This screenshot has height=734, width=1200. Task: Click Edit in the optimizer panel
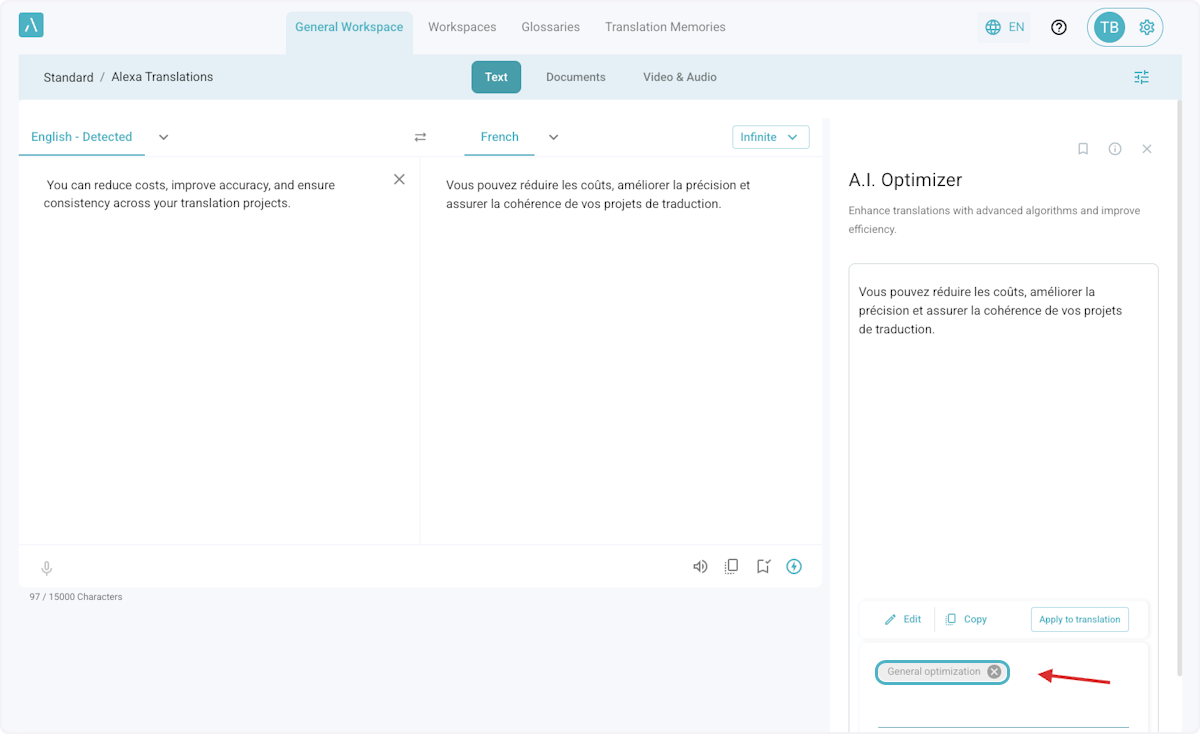point(903,619)
